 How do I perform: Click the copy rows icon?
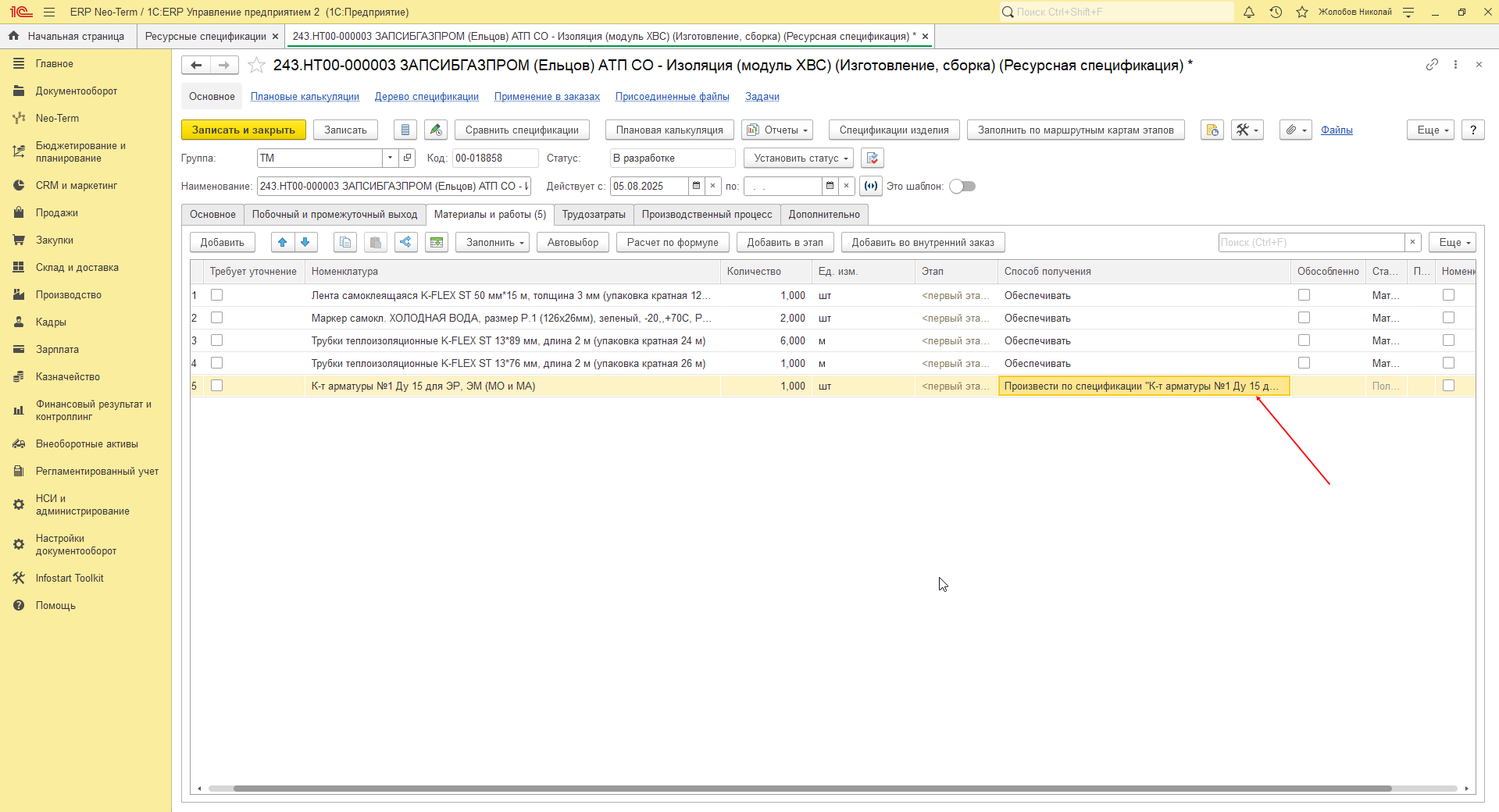345,242
